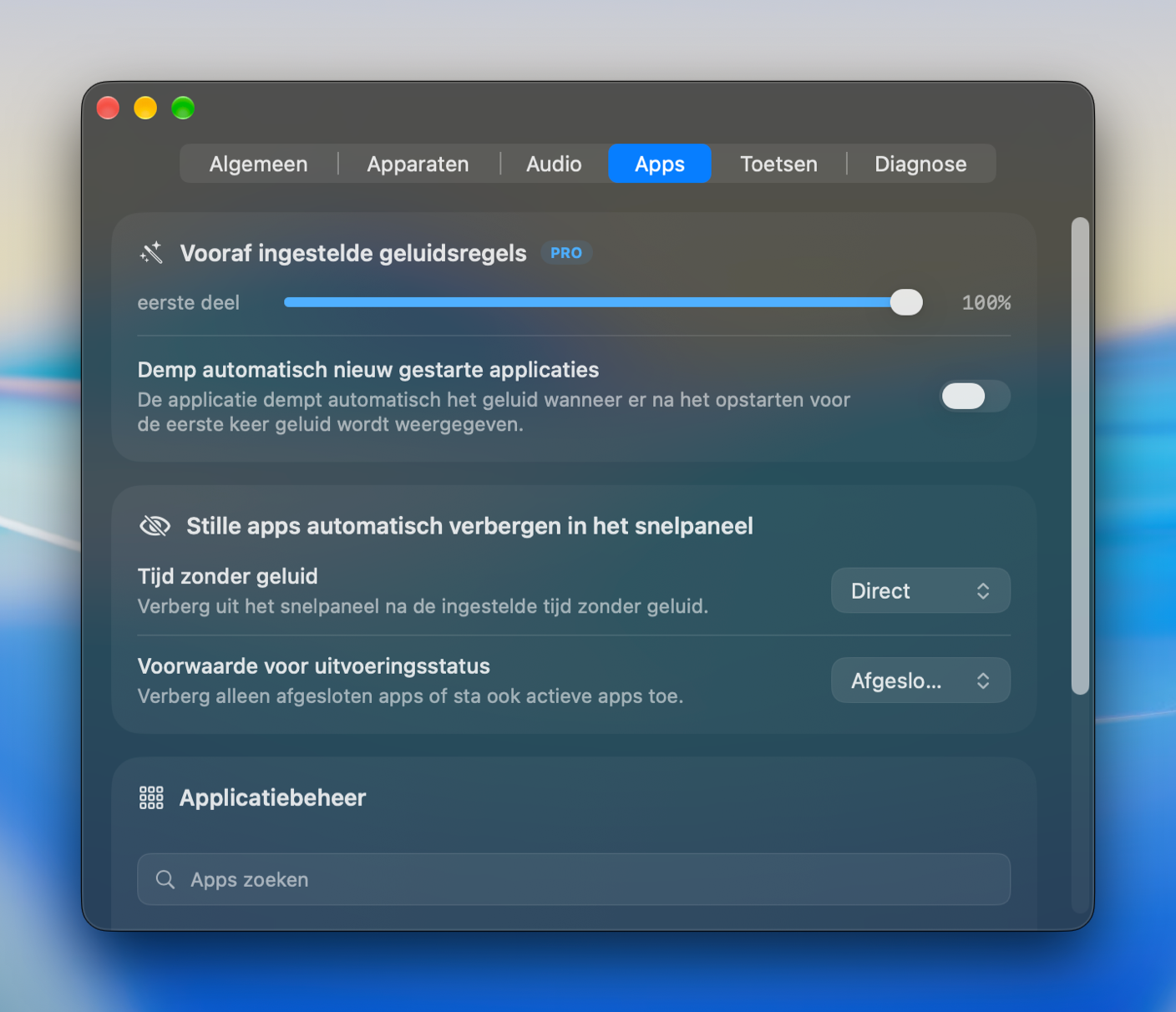Viewport: 1176px width, 1012px height.
Task: Open the Diagnose tab
Action: pos(920,164)
